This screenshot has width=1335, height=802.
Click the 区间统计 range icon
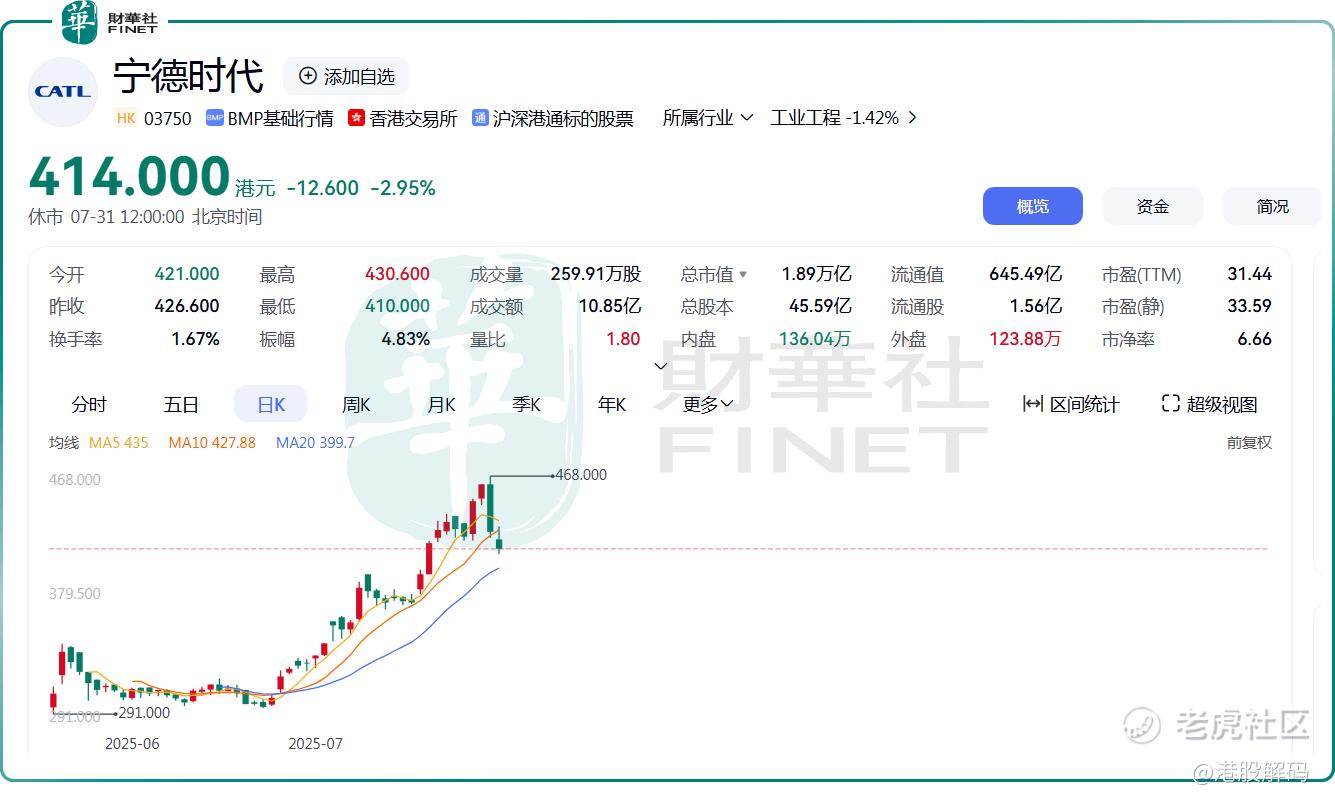coord(1033,404)
